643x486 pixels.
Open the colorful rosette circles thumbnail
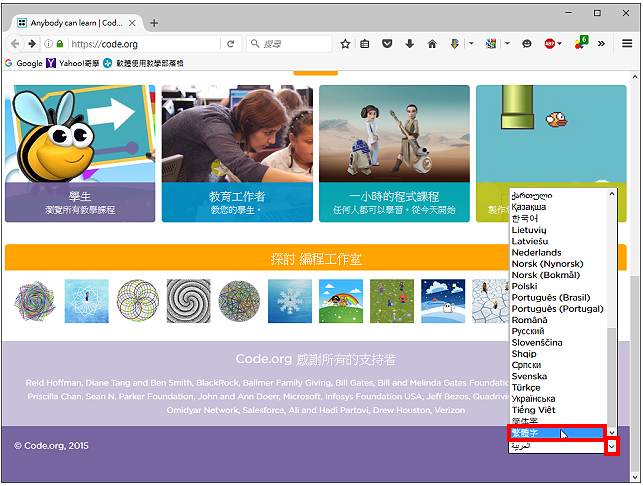tap(137, 301)
